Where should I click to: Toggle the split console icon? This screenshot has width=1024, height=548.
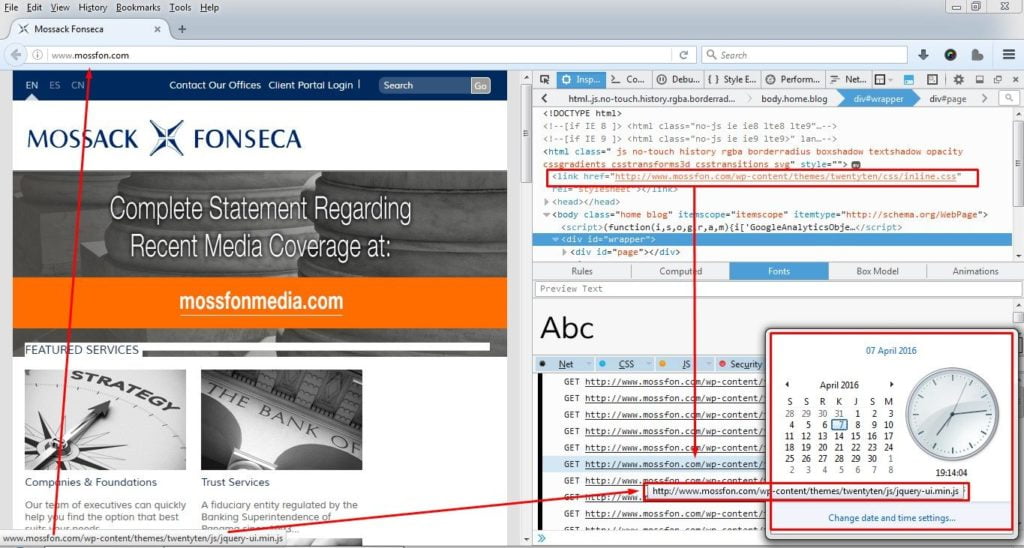(908, 80)
